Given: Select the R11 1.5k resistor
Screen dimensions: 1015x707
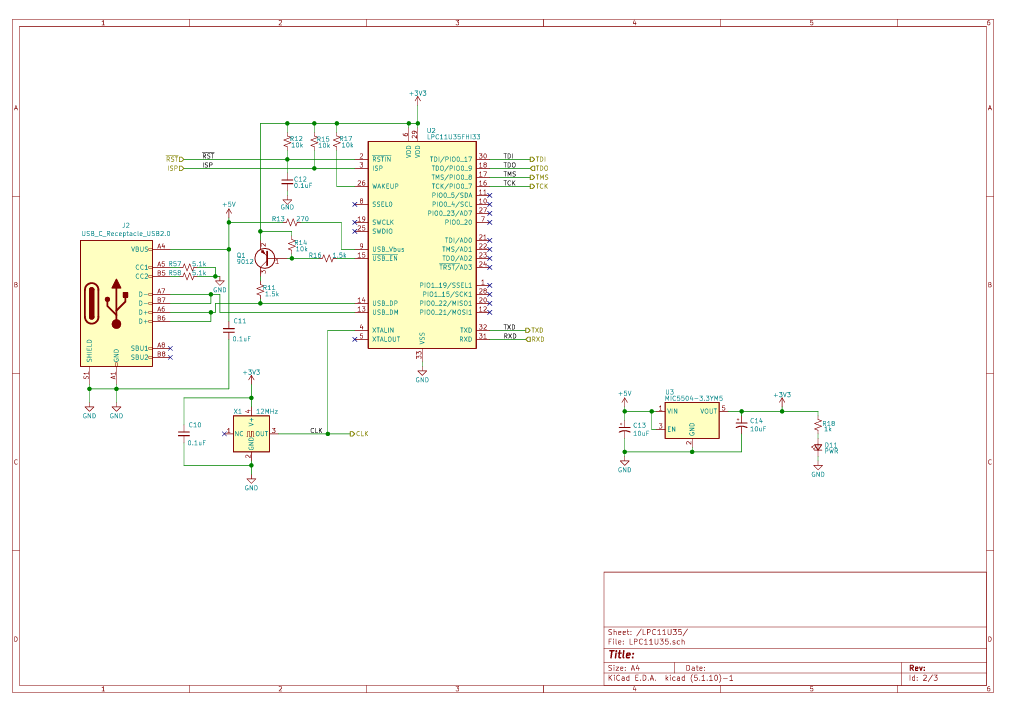Looking at the screenshot, I should pyautogui.click(x=260, y=290).
